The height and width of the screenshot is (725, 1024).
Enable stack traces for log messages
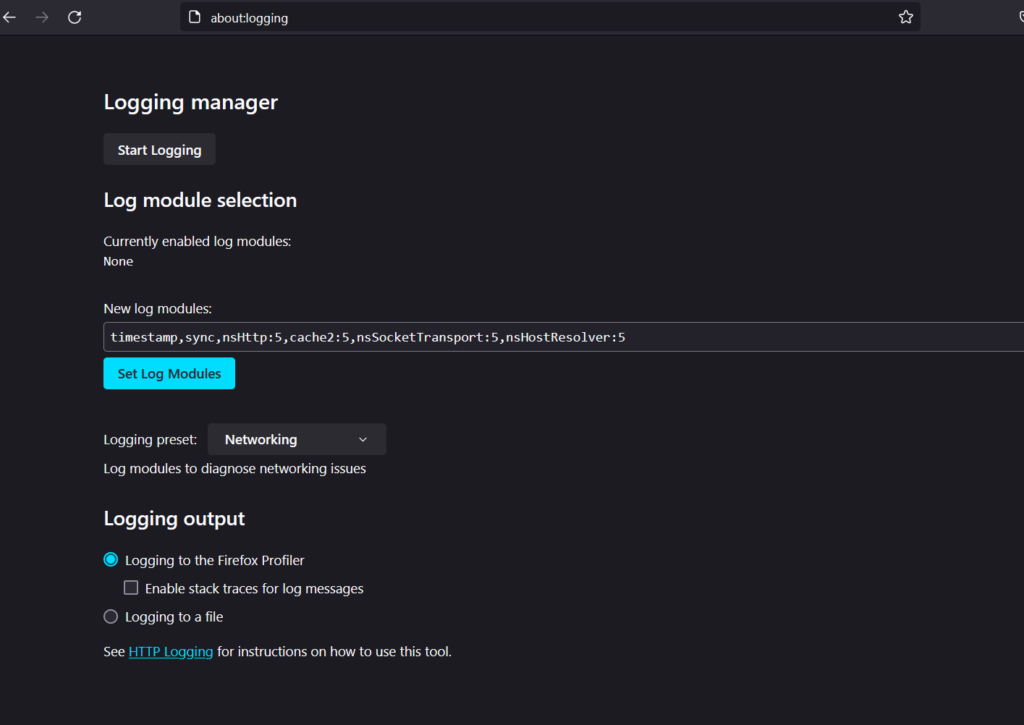coord(131,588)
